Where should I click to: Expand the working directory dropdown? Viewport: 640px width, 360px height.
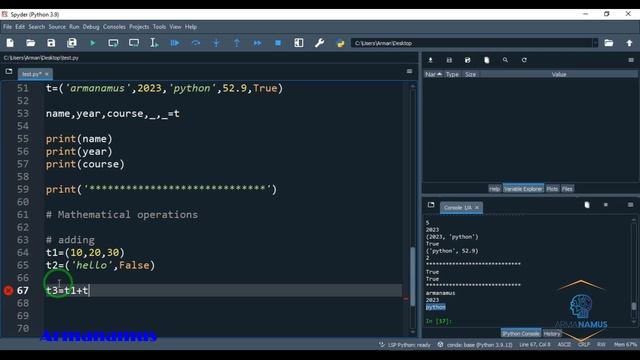coord(595,43)
